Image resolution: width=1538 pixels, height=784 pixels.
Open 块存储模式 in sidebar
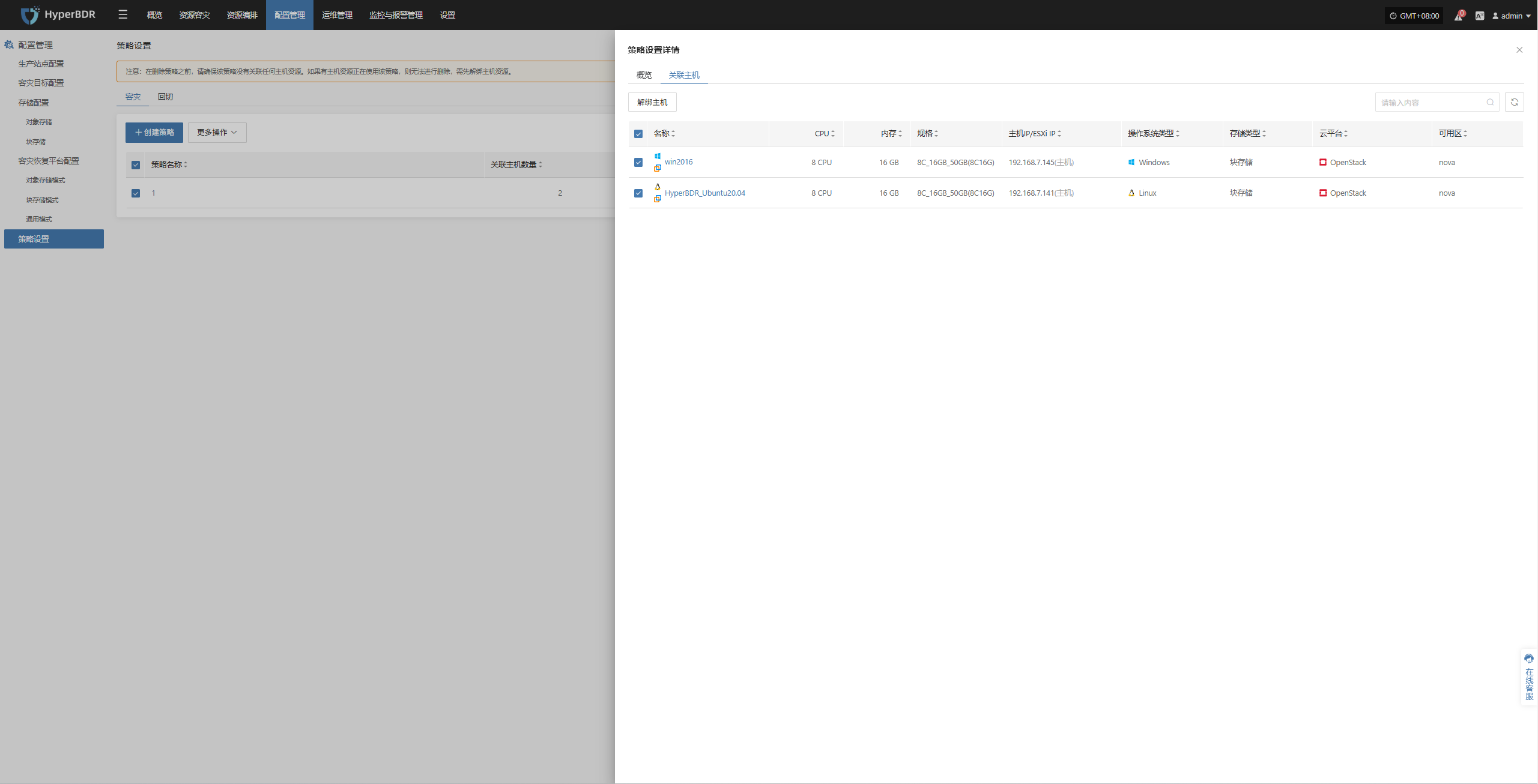coord(42,200)
